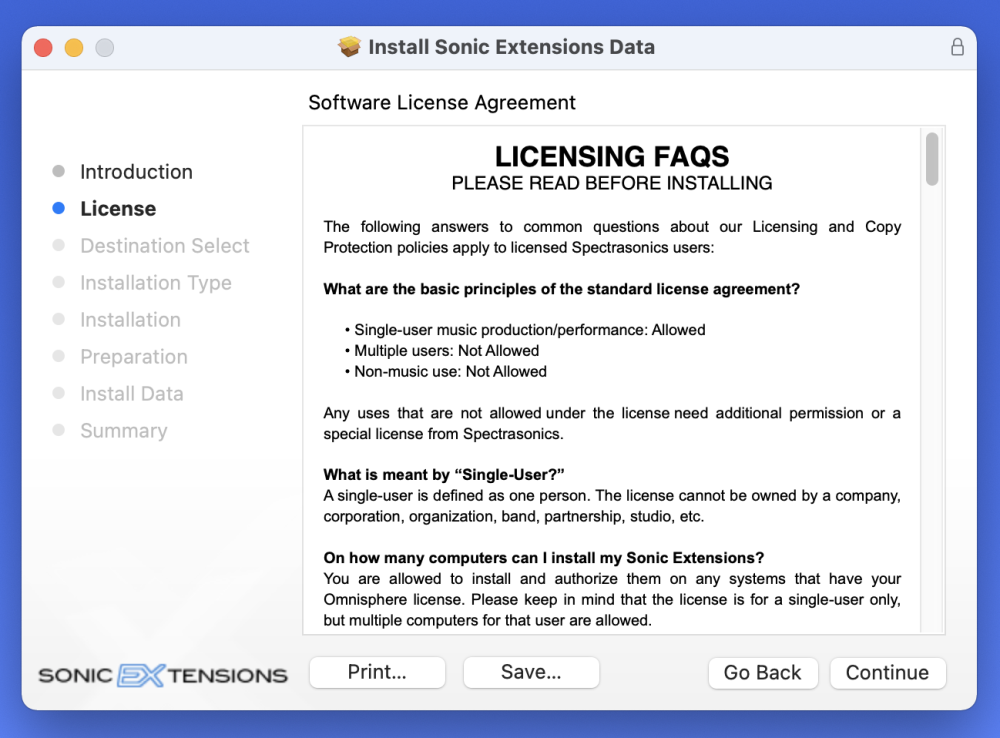Click 'PLEASE READ BEFORE INSTALLING' subtitle
Image resolution: width=1000 pixels, height=738 pixels.
pos(612,184)
